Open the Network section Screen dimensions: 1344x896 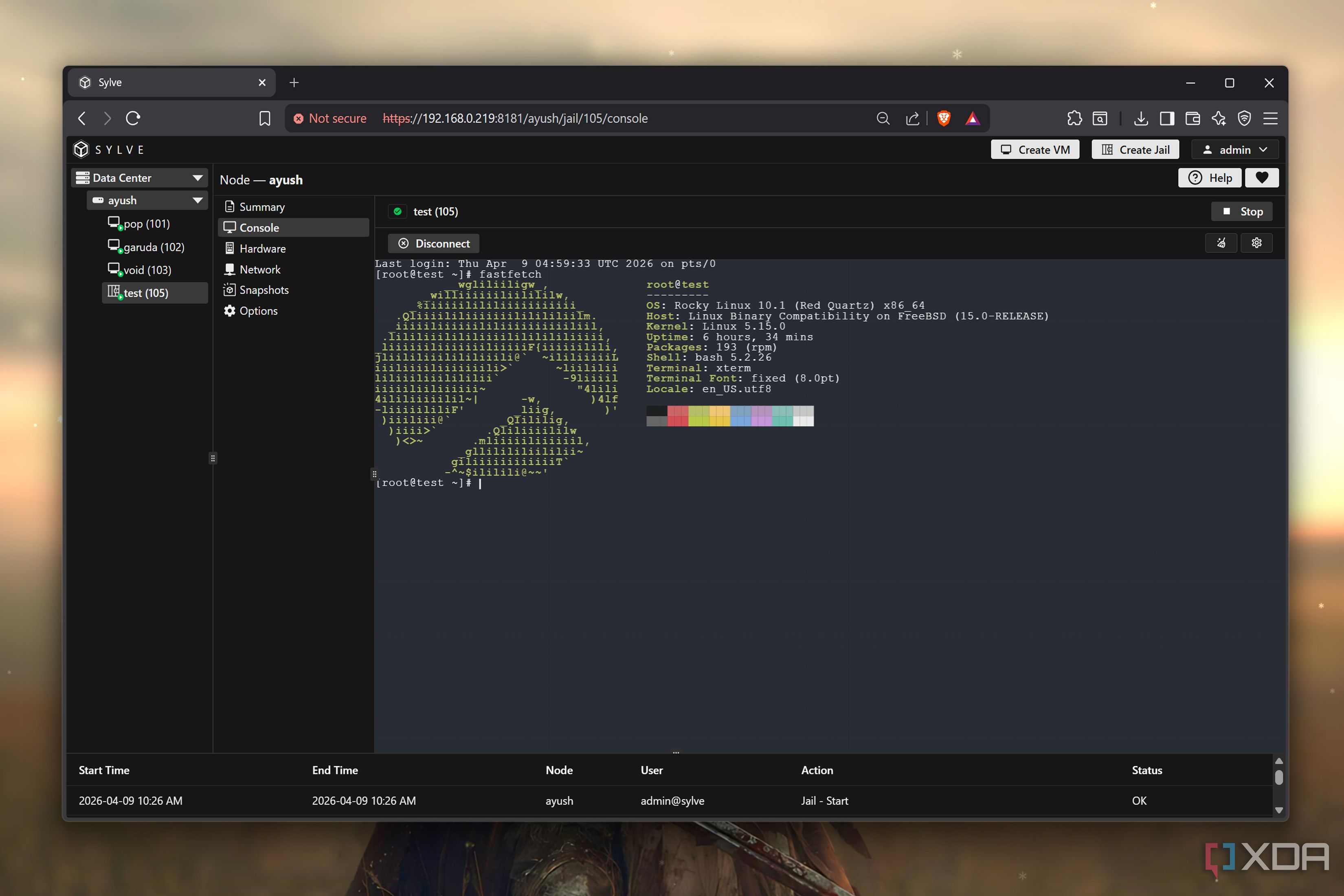click(293, 269)
